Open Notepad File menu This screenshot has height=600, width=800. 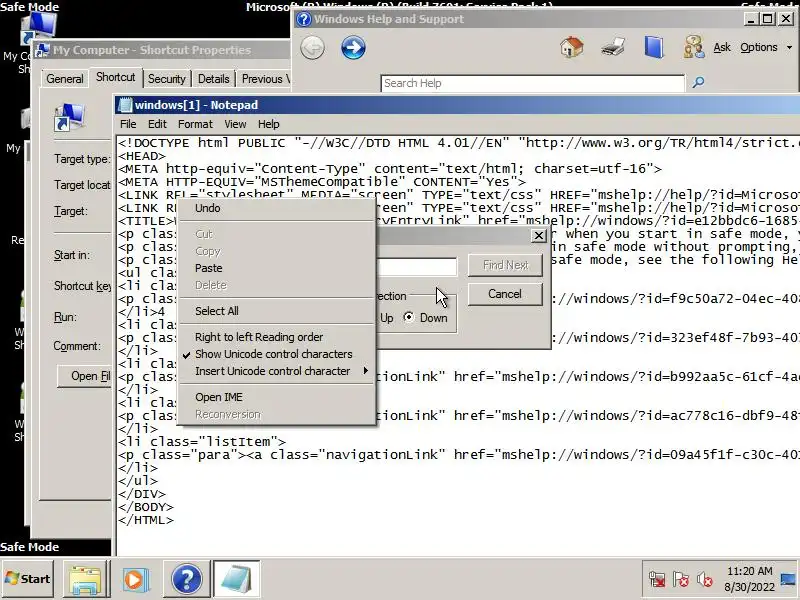coord(128,124)
